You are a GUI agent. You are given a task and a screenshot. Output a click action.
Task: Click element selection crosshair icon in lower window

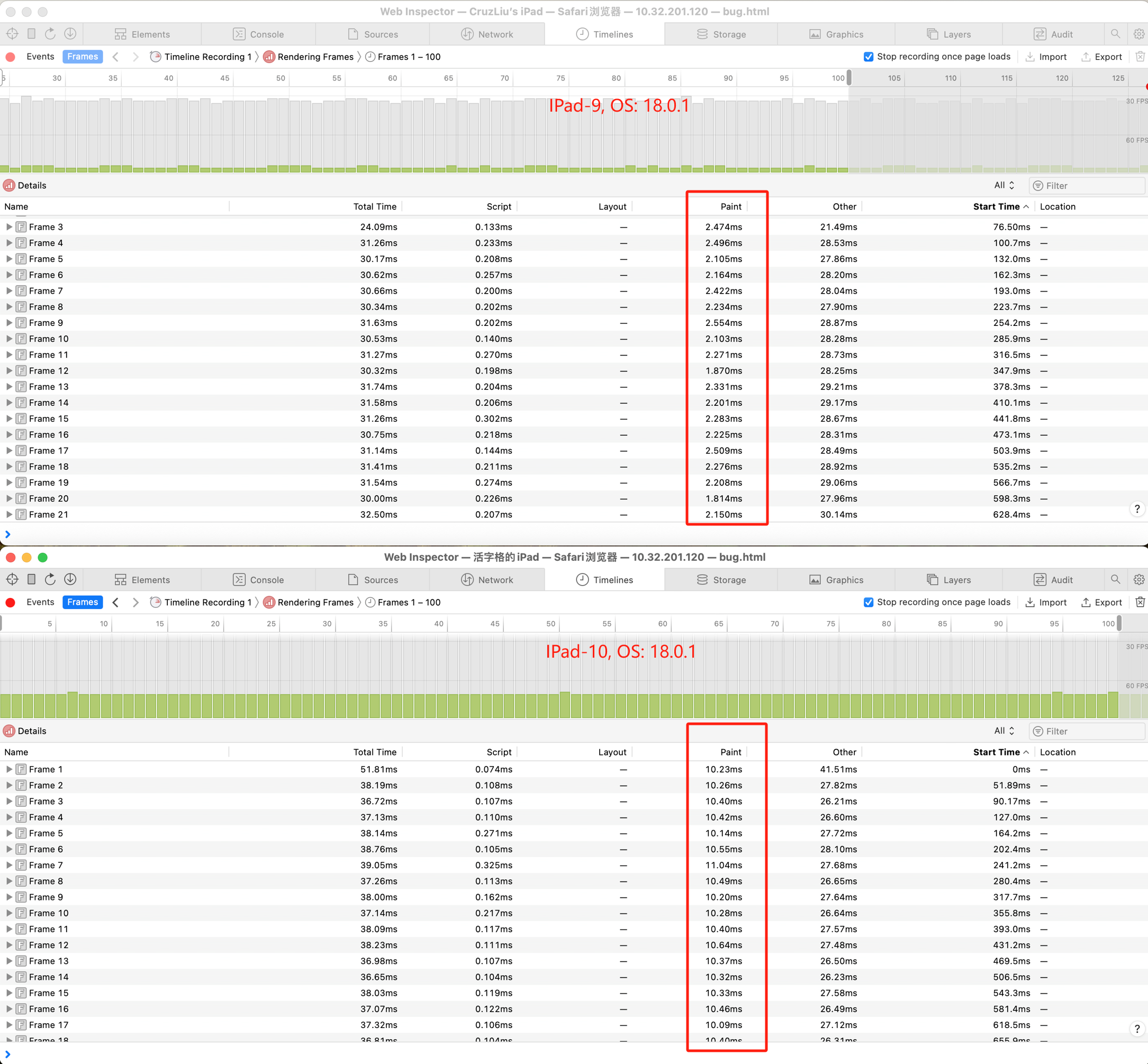tap(12, 579)
